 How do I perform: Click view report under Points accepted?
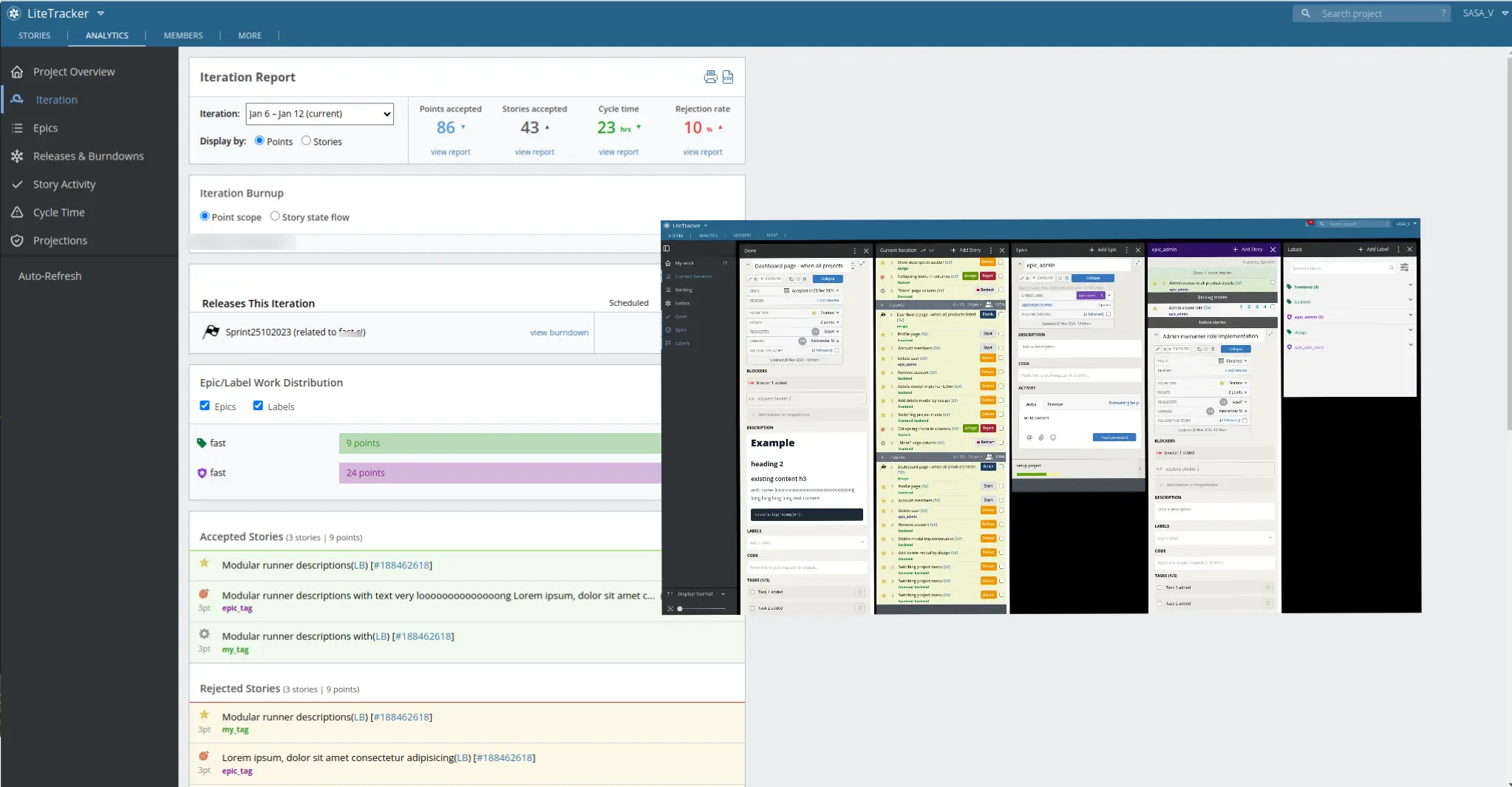[450, 152]
